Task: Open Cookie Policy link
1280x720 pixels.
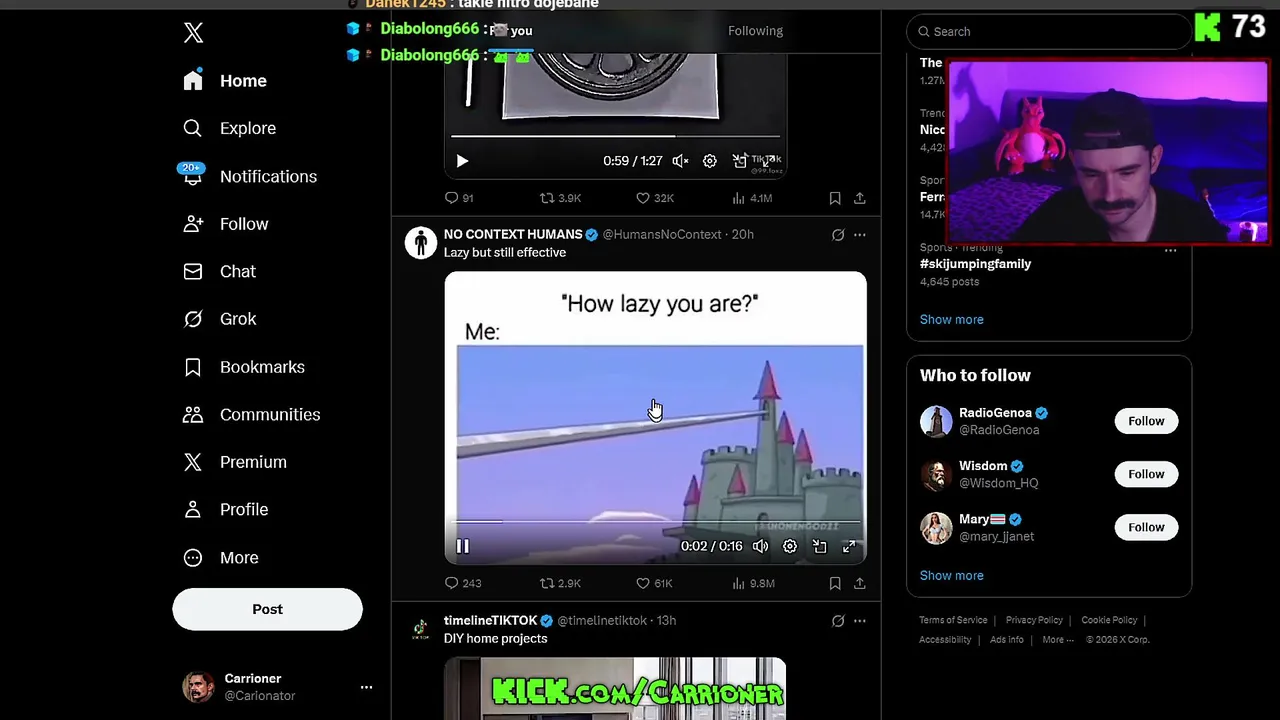Action: (1109, 620)
